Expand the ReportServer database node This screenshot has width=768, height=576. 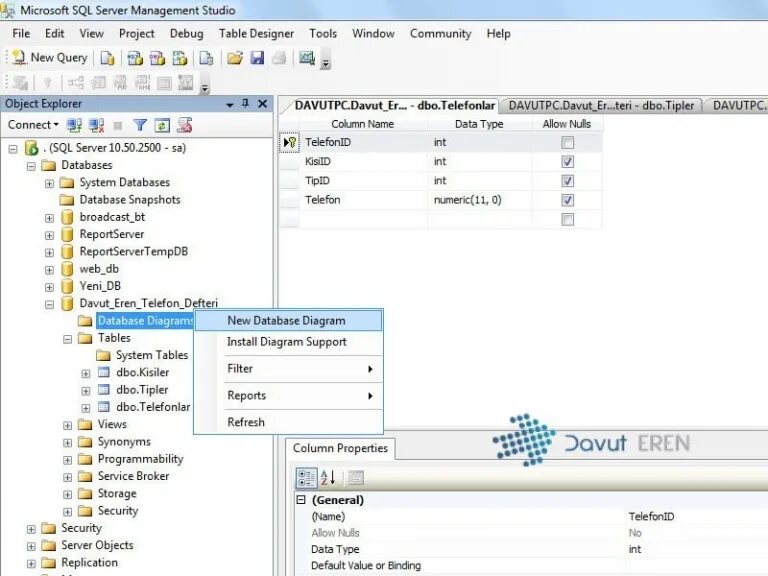click(x=49, y=235)
